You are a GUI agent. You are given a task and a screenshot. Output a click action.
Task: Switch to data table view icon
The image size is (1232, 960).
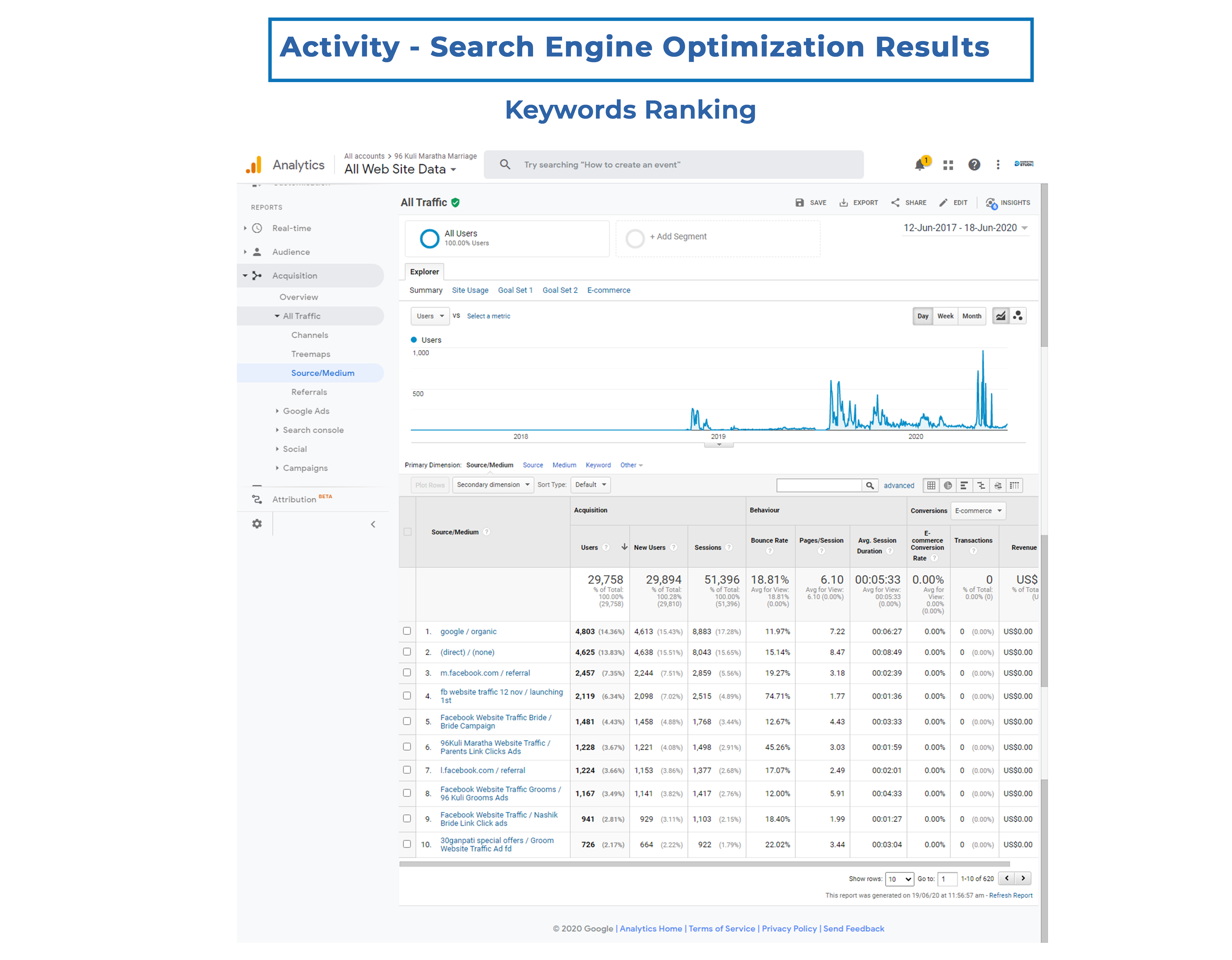[931, 485]
